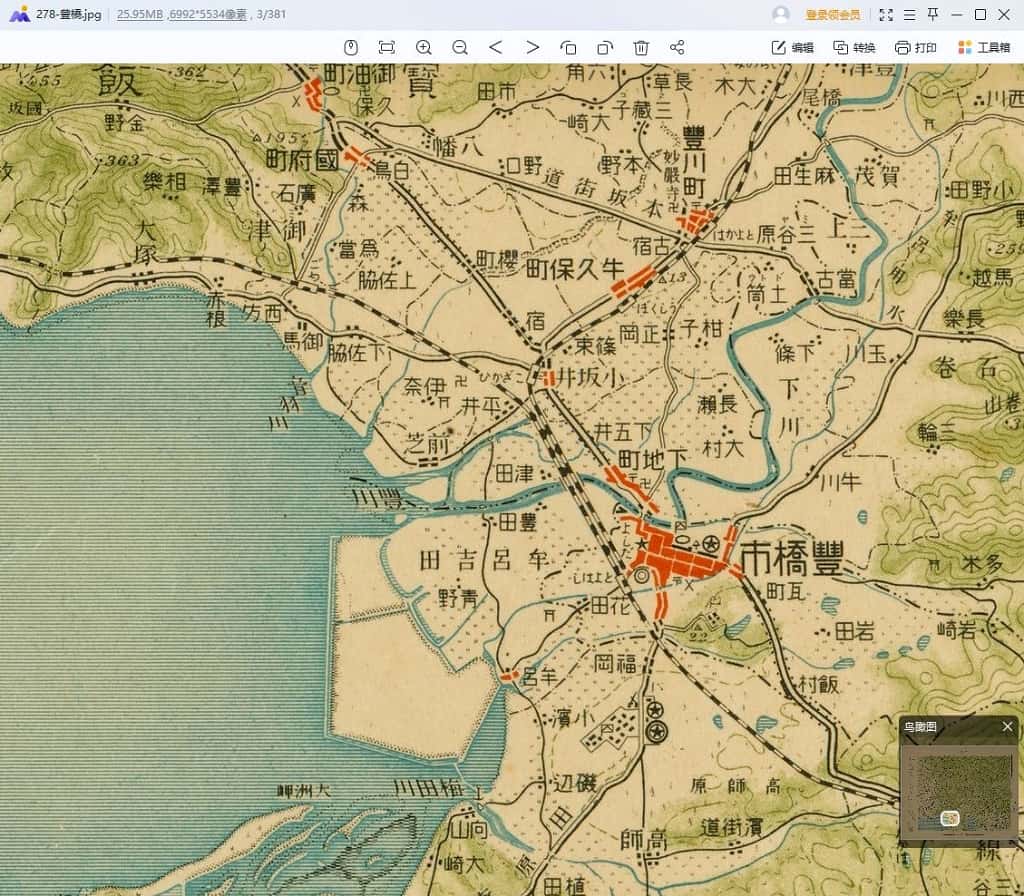Click the file name 278-豐橋.jpg
This screenshot has width=1024, height=896.
[69, 14]
